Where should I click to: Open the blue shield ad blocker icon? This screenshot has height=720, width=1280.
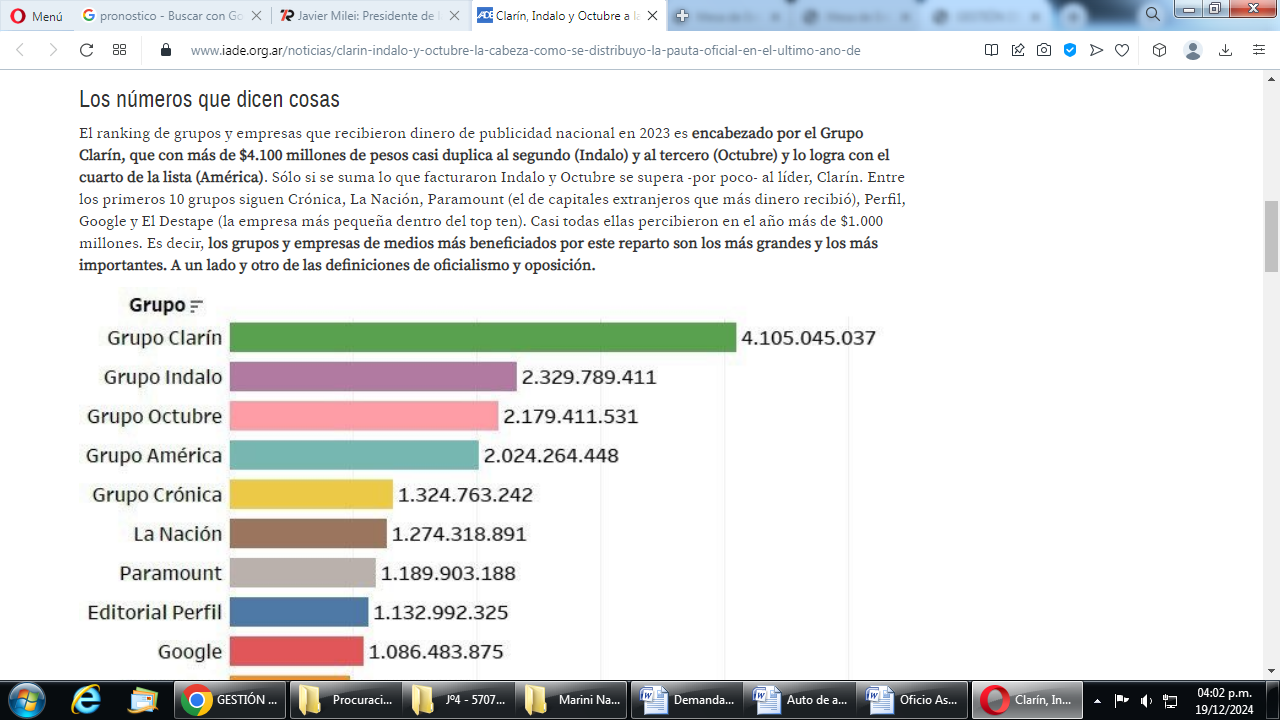point(1070,50)
